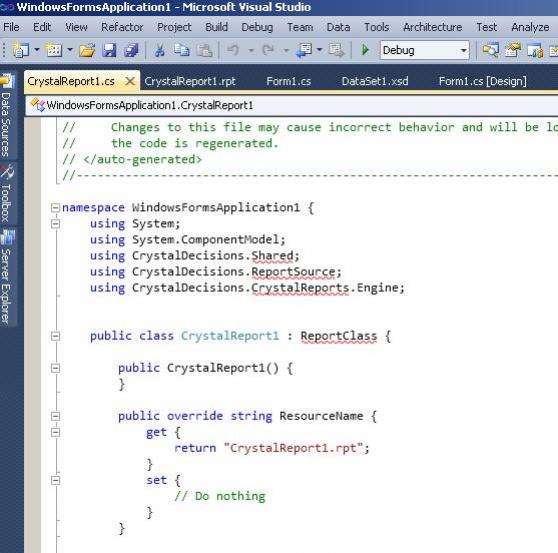
Task: Open the Navigate Backward dropdown arrow
Action: tap(320, 50)
